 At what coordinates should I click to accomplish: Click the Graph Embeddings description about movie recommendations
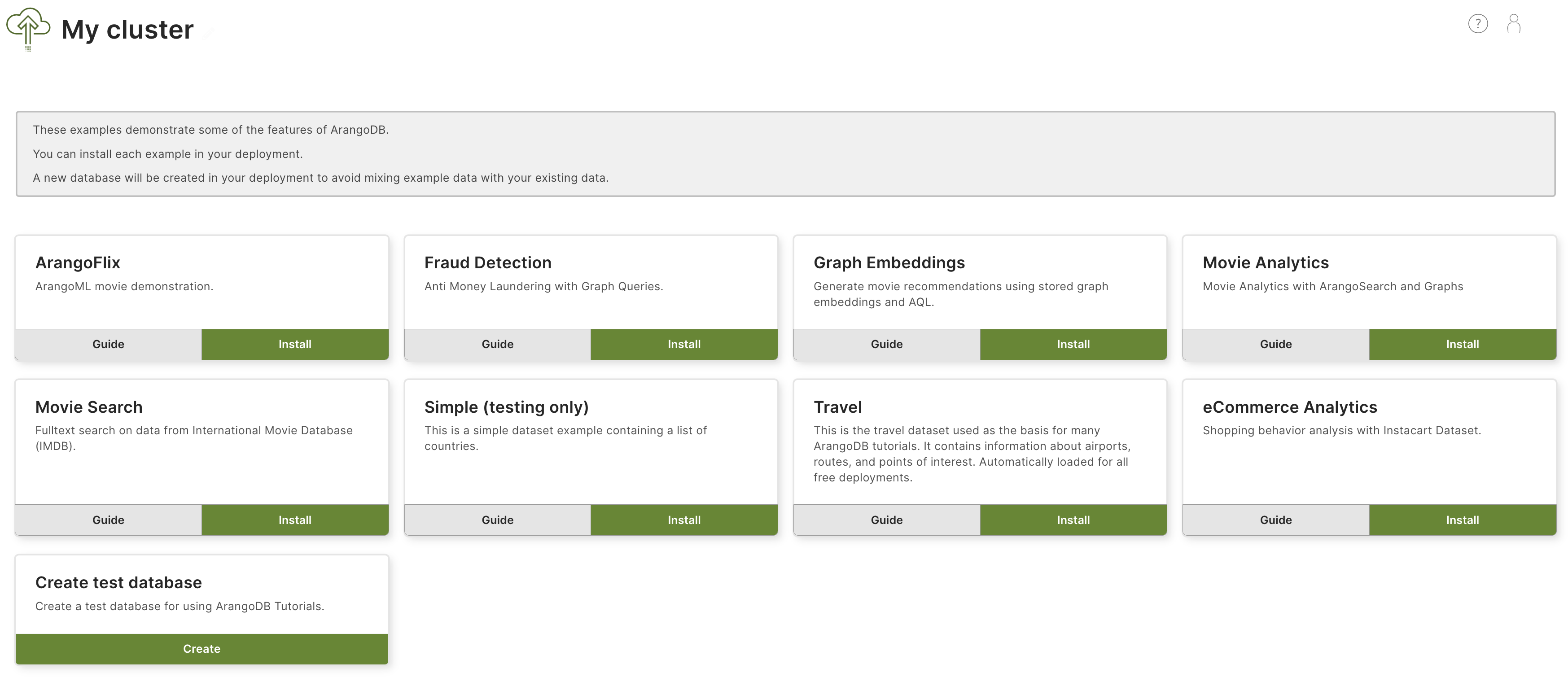point(960,294)
